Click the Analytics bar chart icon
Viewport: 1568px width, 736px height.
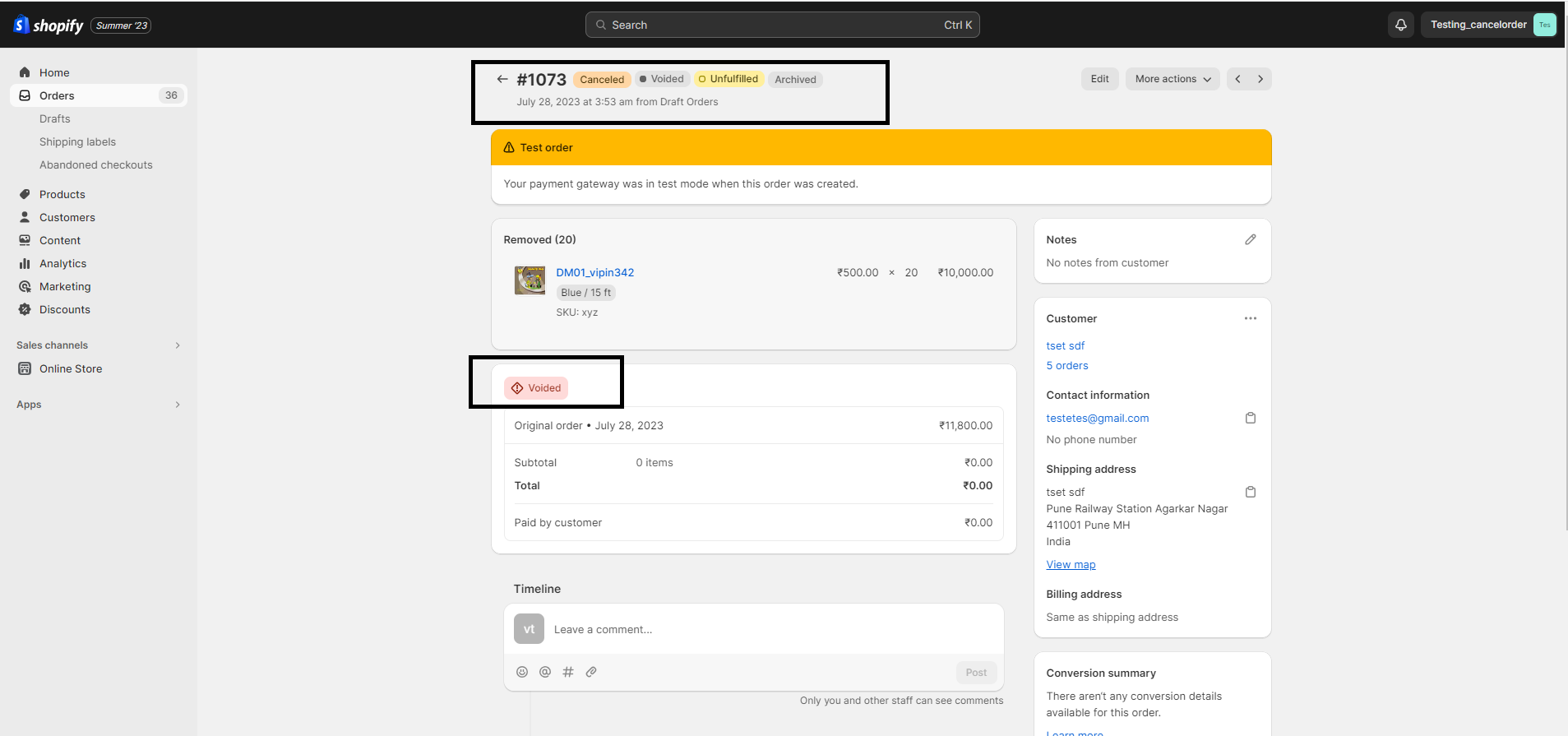point(25,263)
